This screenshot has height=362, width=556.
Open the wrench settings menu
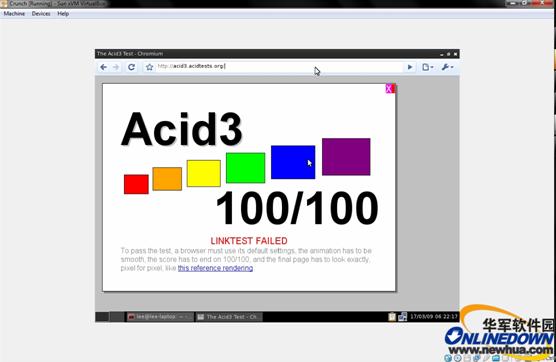coord(447,67)
